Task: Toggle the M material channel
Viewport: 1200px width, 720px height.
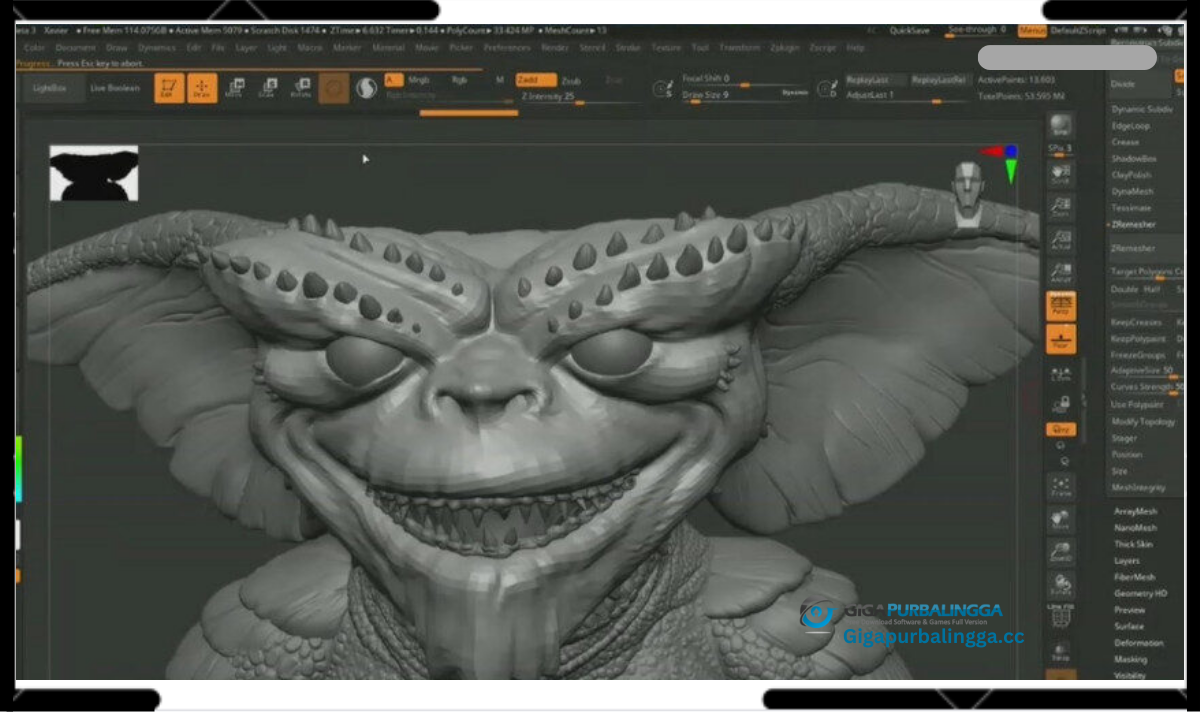Action: pyautogui.click(x=500, y=80)
